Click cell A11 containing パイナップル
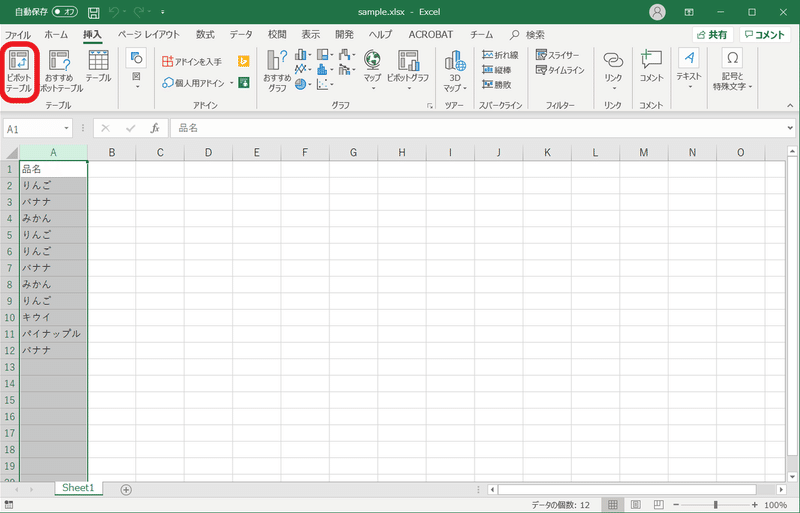This screenshot has height=513, width=800. tap(53, 334)
